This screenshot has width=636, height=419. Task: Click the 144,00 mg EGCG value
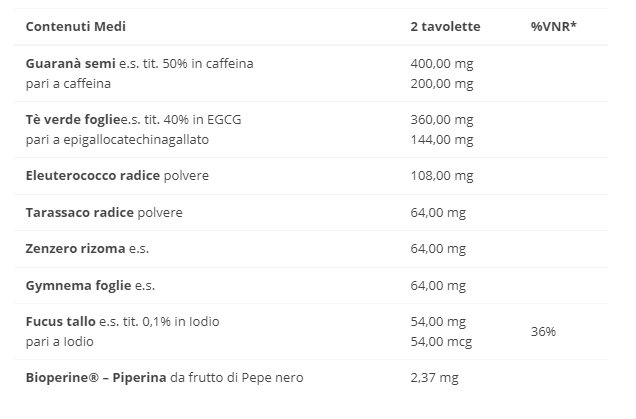point(442,140)
